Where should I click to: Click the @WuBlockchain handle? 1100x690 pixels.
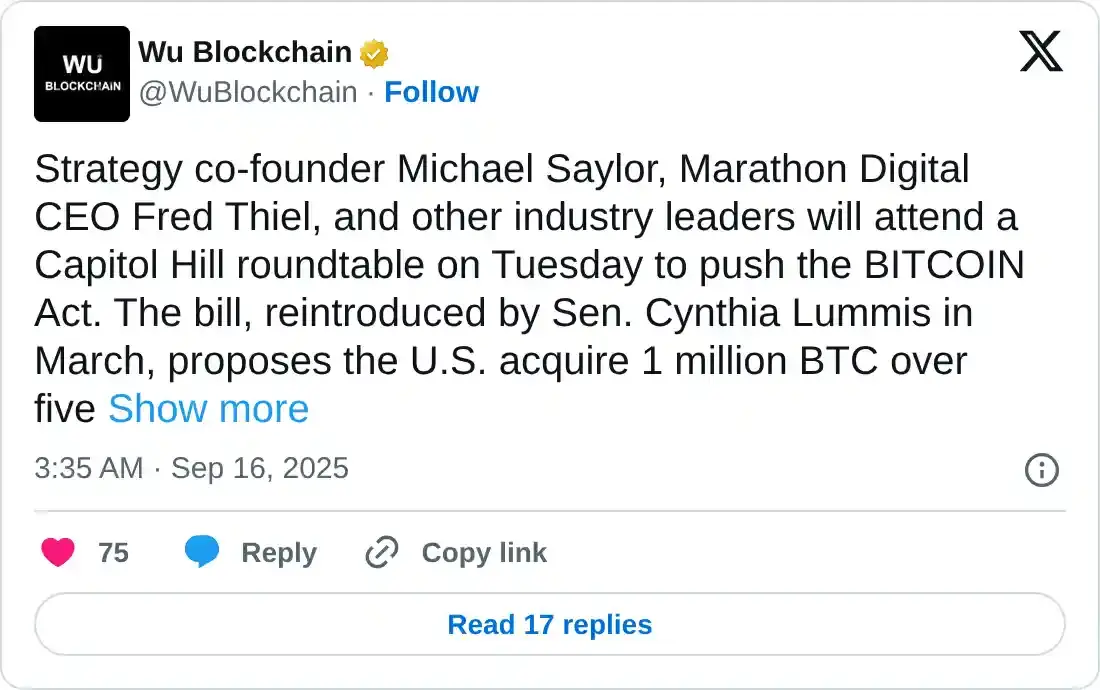point(248,92)
